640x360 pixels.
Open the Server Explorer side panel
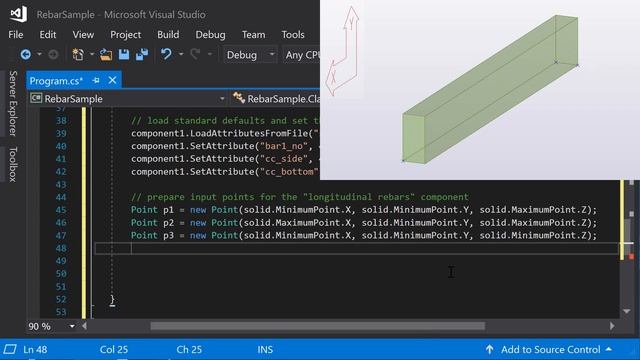click(13, 103)
